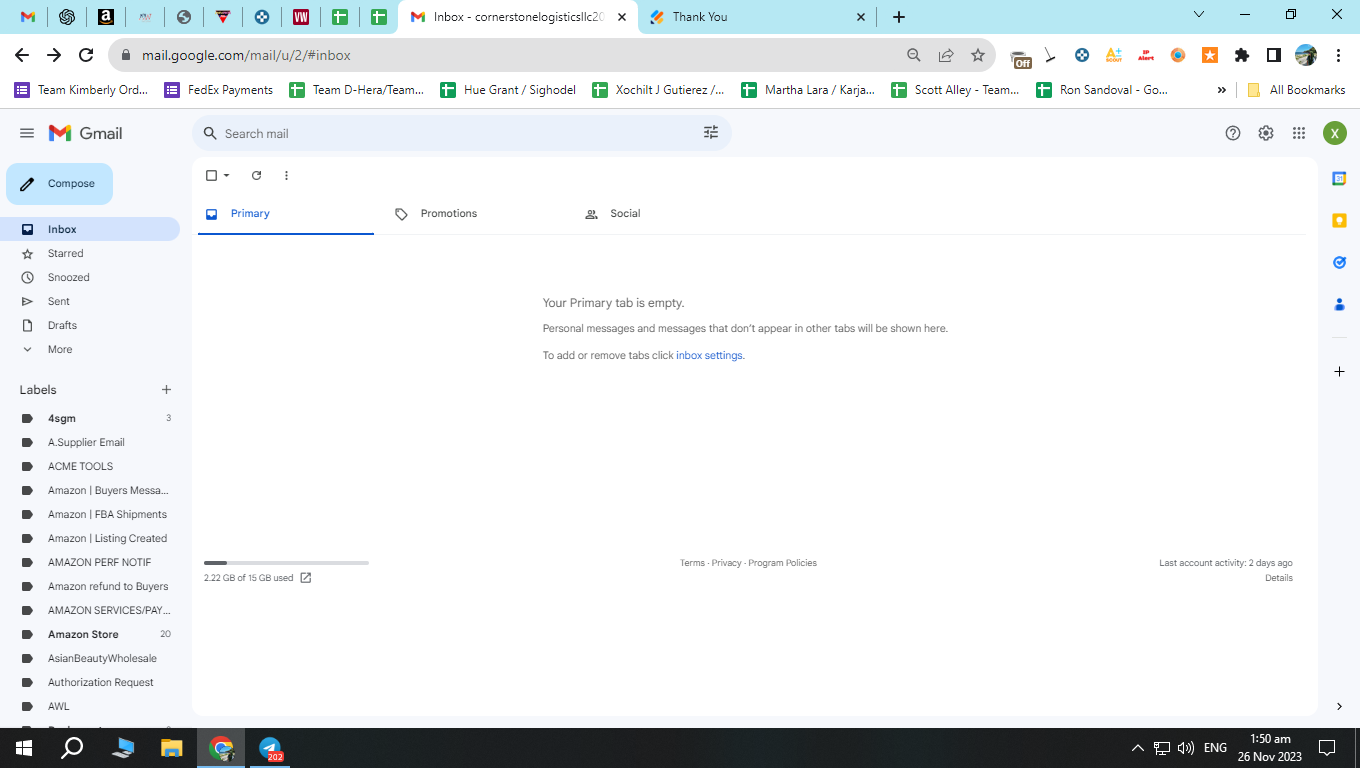Open Google Keep side panel
Viewport: 1360px width, 768px height.
tap(1339, 220)
